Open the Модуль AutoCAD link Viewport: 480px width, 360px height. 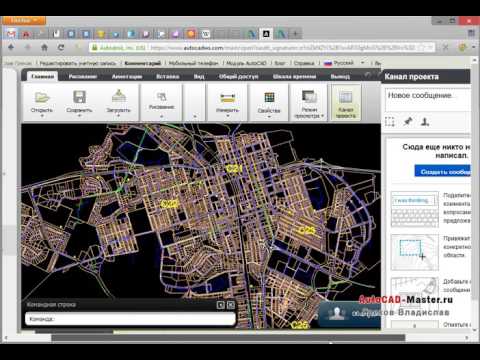[x=246, y=63]
